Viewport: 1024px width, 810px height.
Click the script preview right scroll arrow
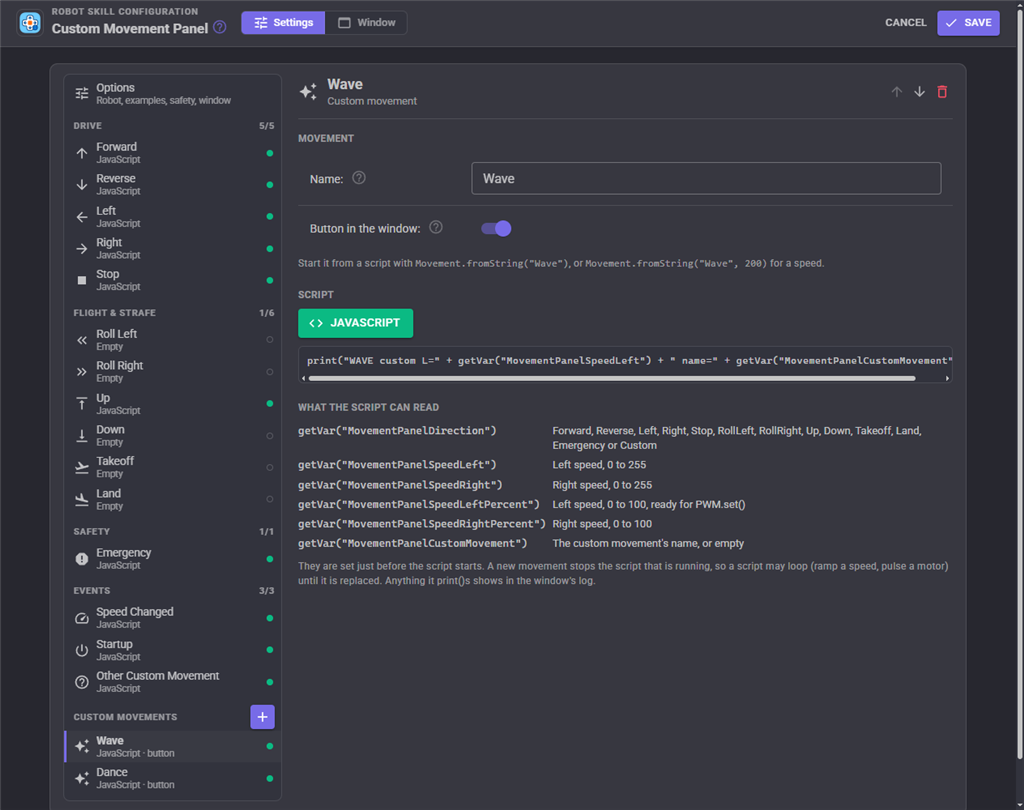[947, 378]
